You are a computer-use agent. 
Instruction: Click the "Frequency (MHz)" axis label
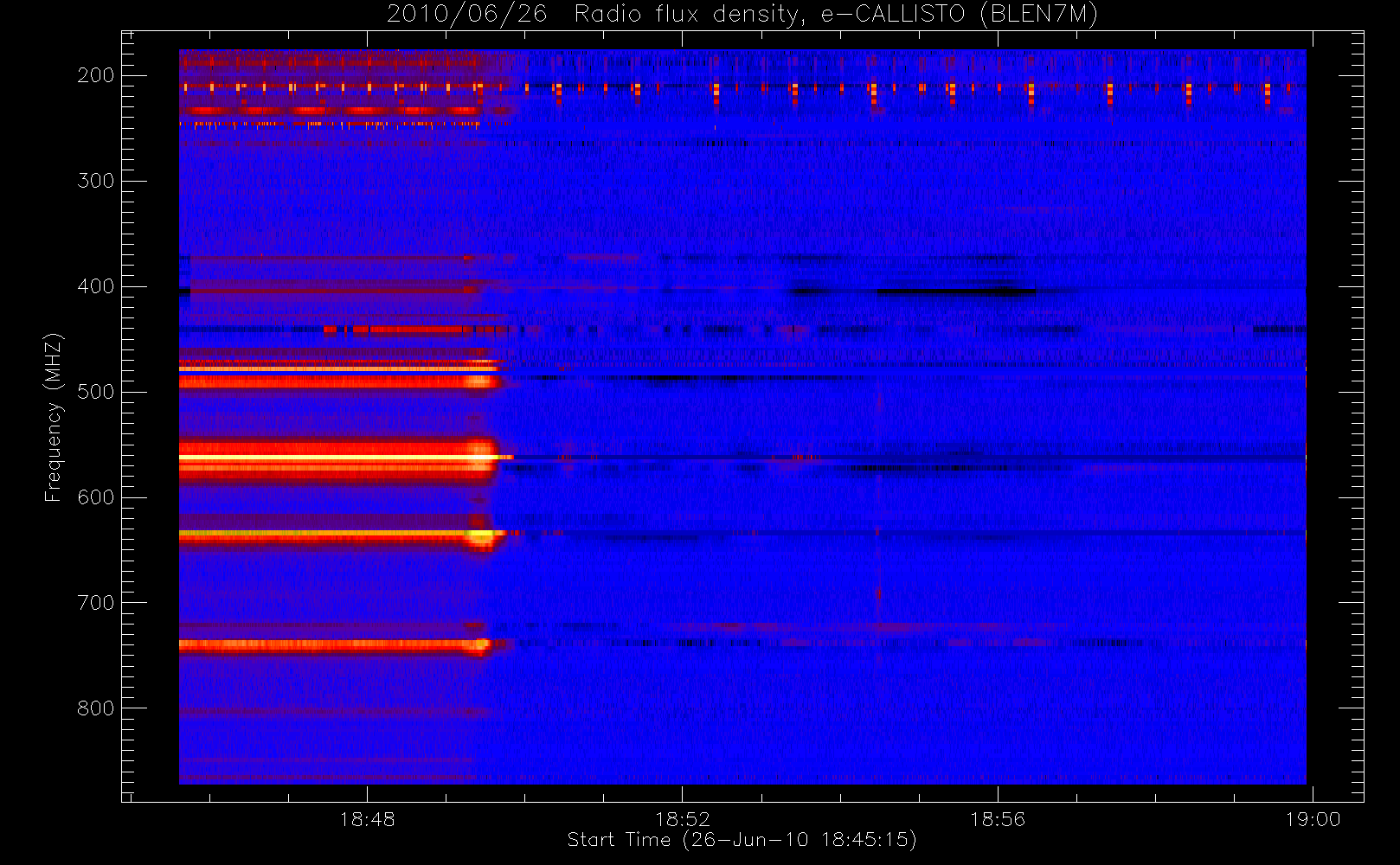pyautogui.click(x=54, y=417)
